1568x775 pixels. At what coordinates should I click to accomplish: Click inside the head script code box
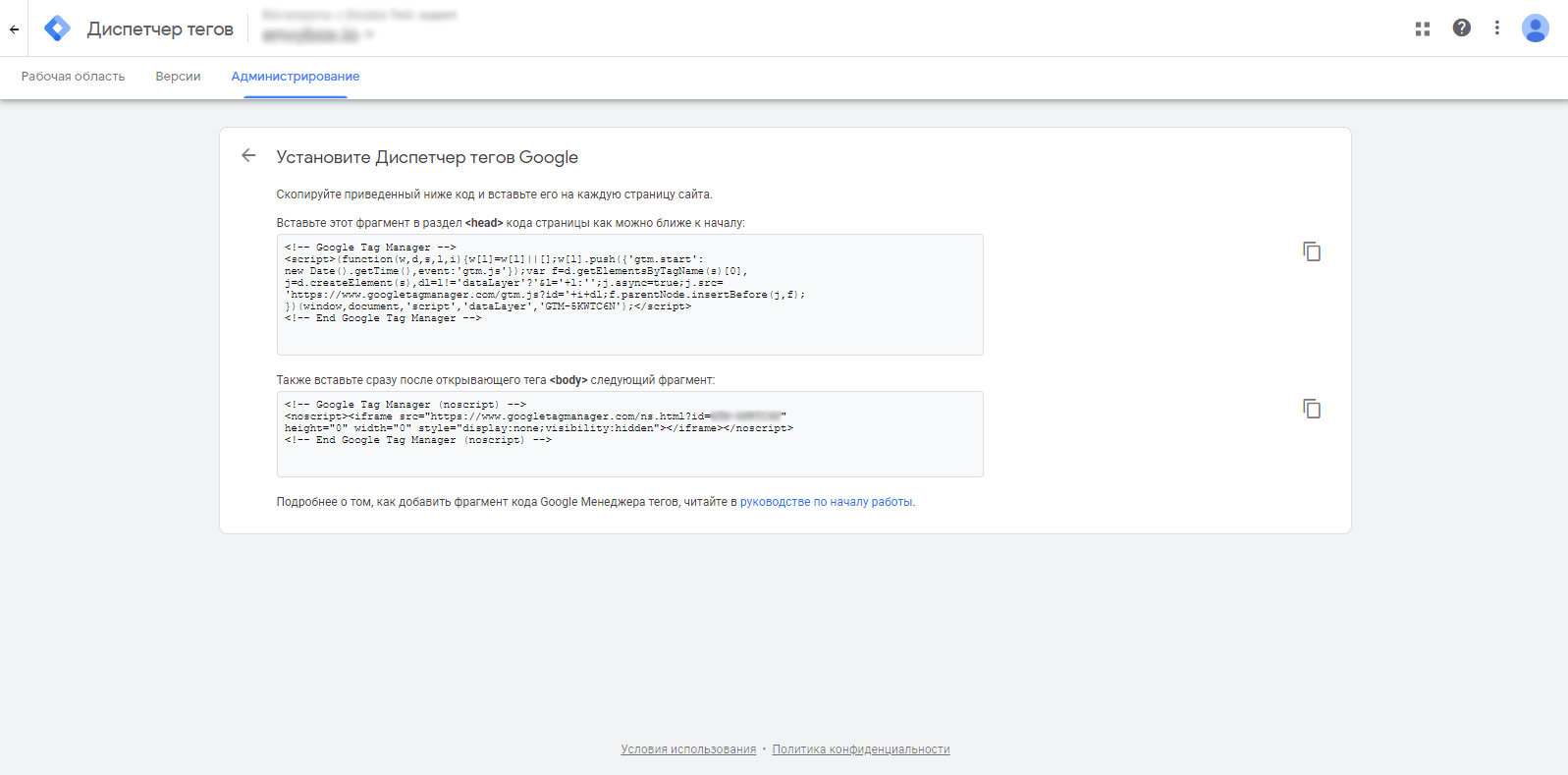pos(629,295)
